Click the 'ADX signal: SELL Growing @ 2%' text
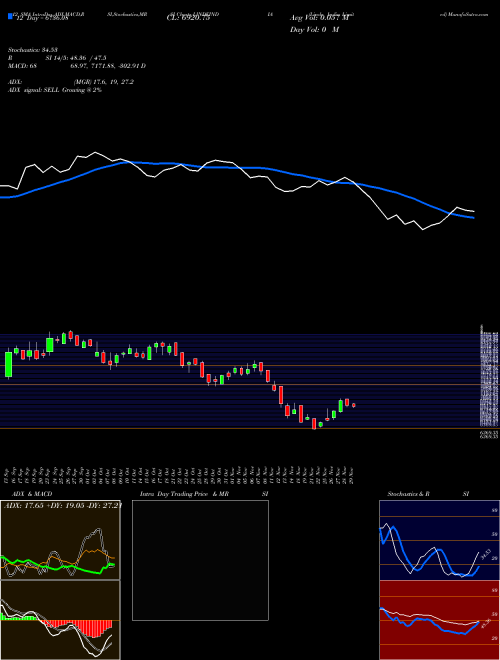Screen dimensions: 500x660 55,90
